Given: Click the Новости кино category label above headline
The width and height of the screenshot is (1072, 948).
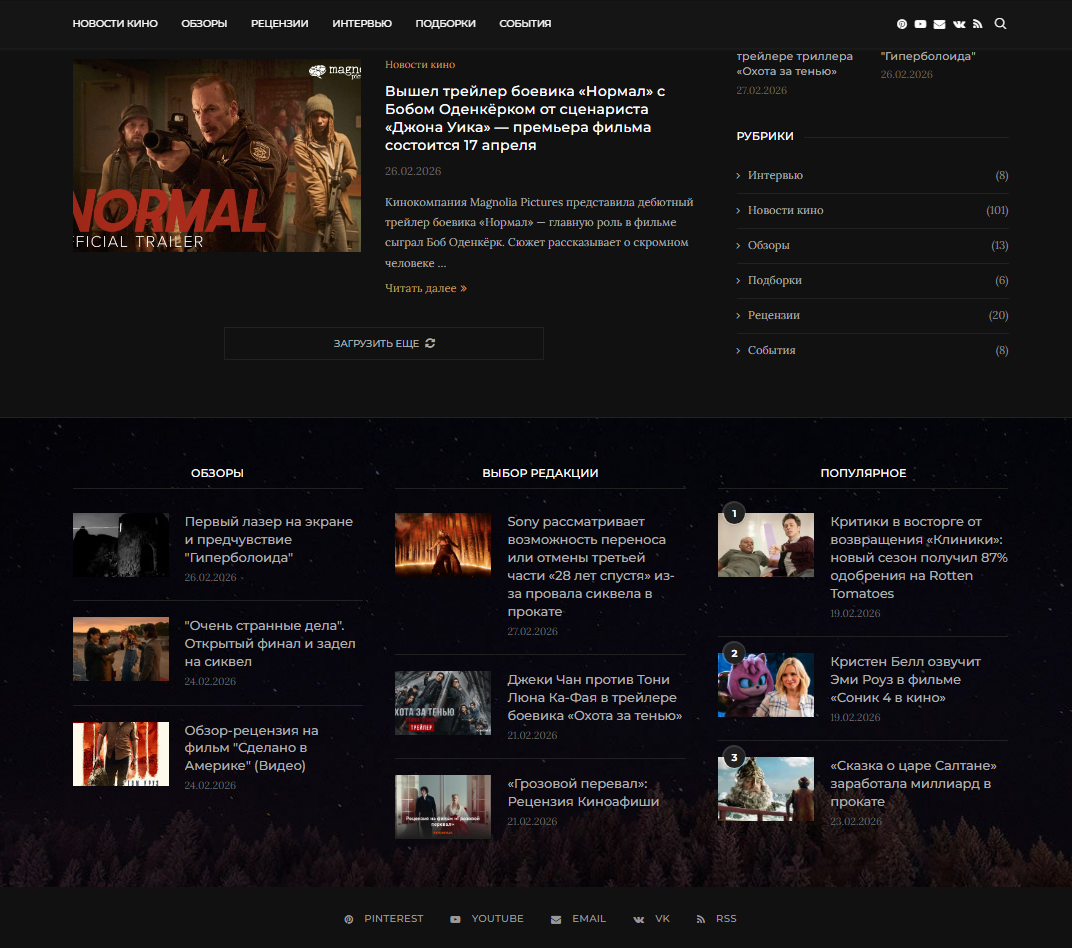Looking at the screenshot, I should point(420,64).
